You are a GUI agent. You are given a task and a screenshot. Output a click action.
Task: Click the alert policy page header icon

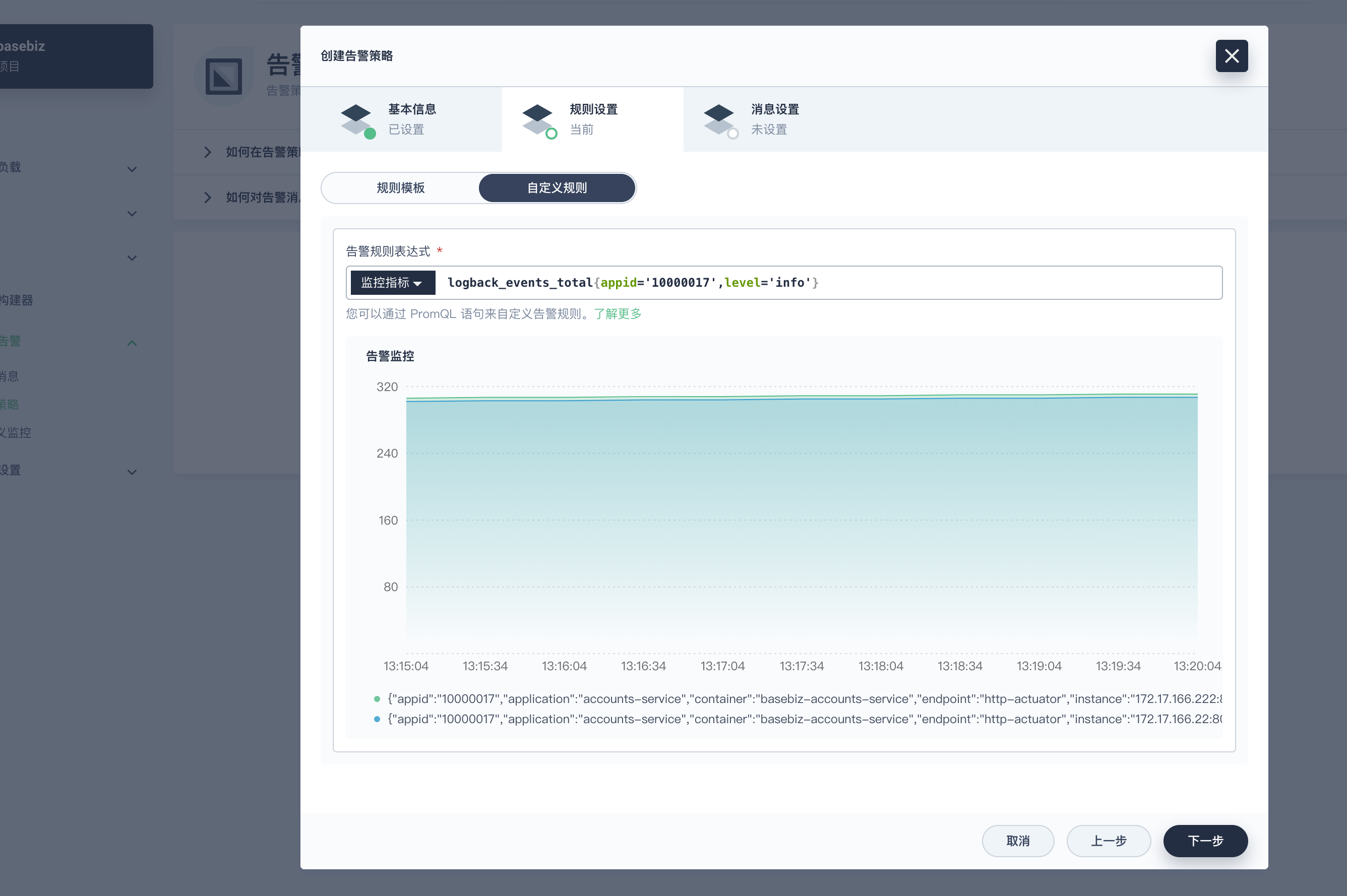click(x=223, y=76)
